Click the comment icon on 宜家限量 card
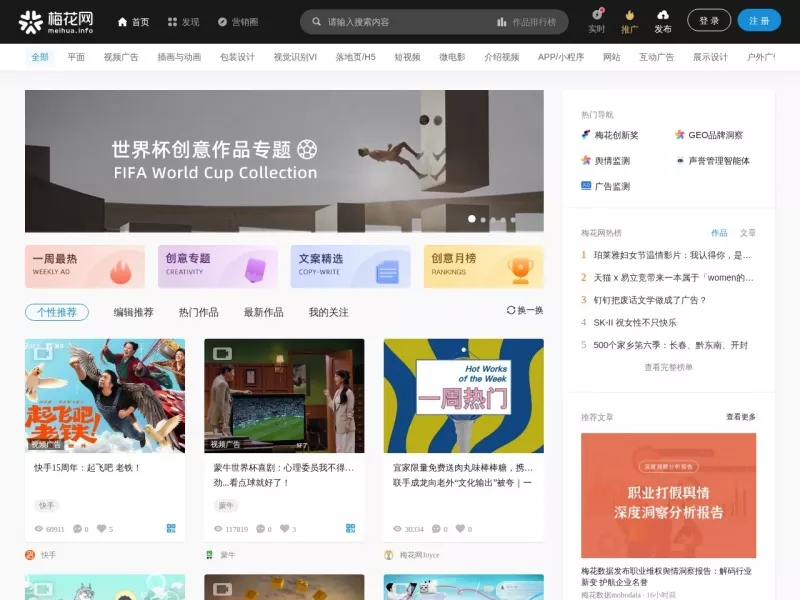This screenshot has height=600, width=800. 436,529
